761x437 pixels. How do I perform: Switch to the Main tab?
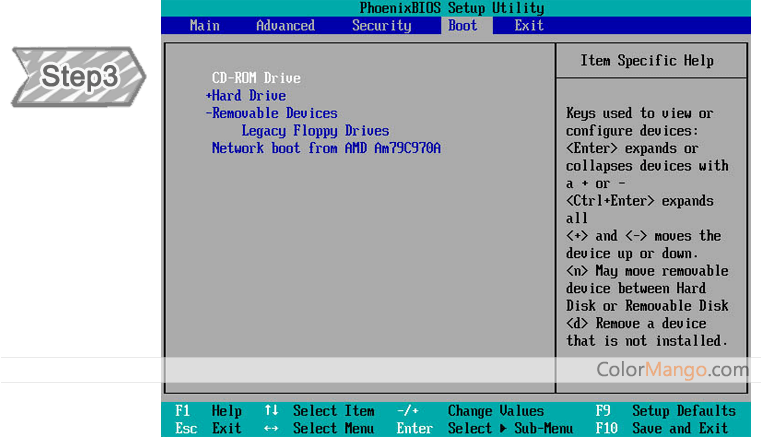(x=205, y=26)
